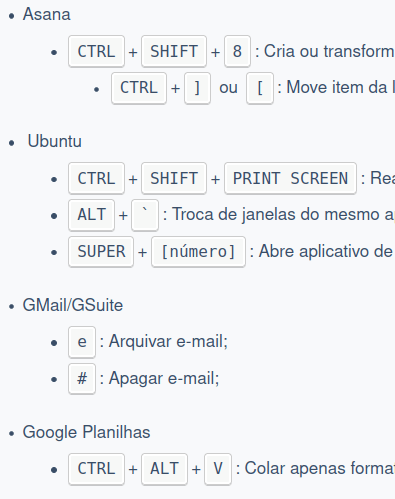The image size is (395, 499).
Task: Click the Ubuntu list heading
Action: [55, 141]
